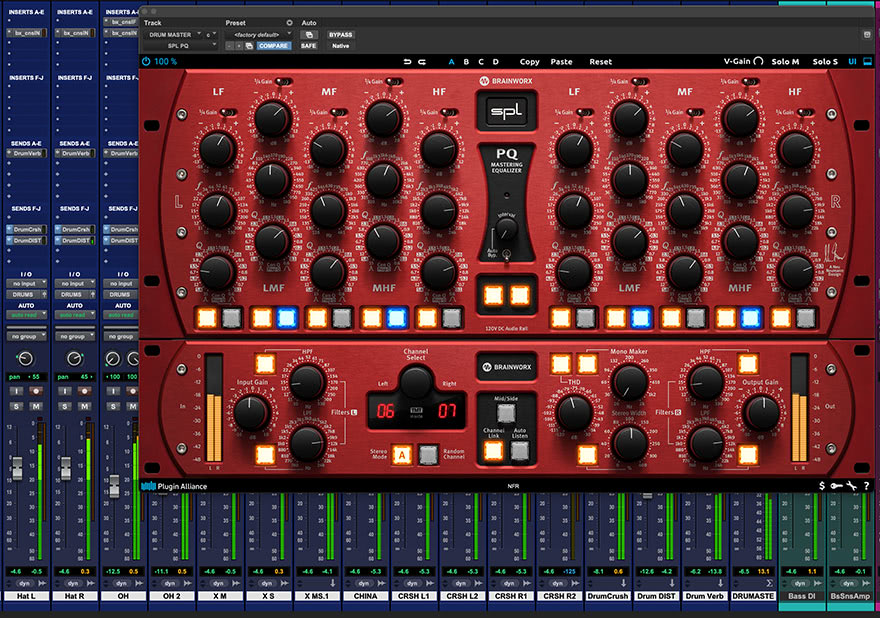Enable the Auto Listen button
This screenshot has height=618, width=880.
point(520,450)
